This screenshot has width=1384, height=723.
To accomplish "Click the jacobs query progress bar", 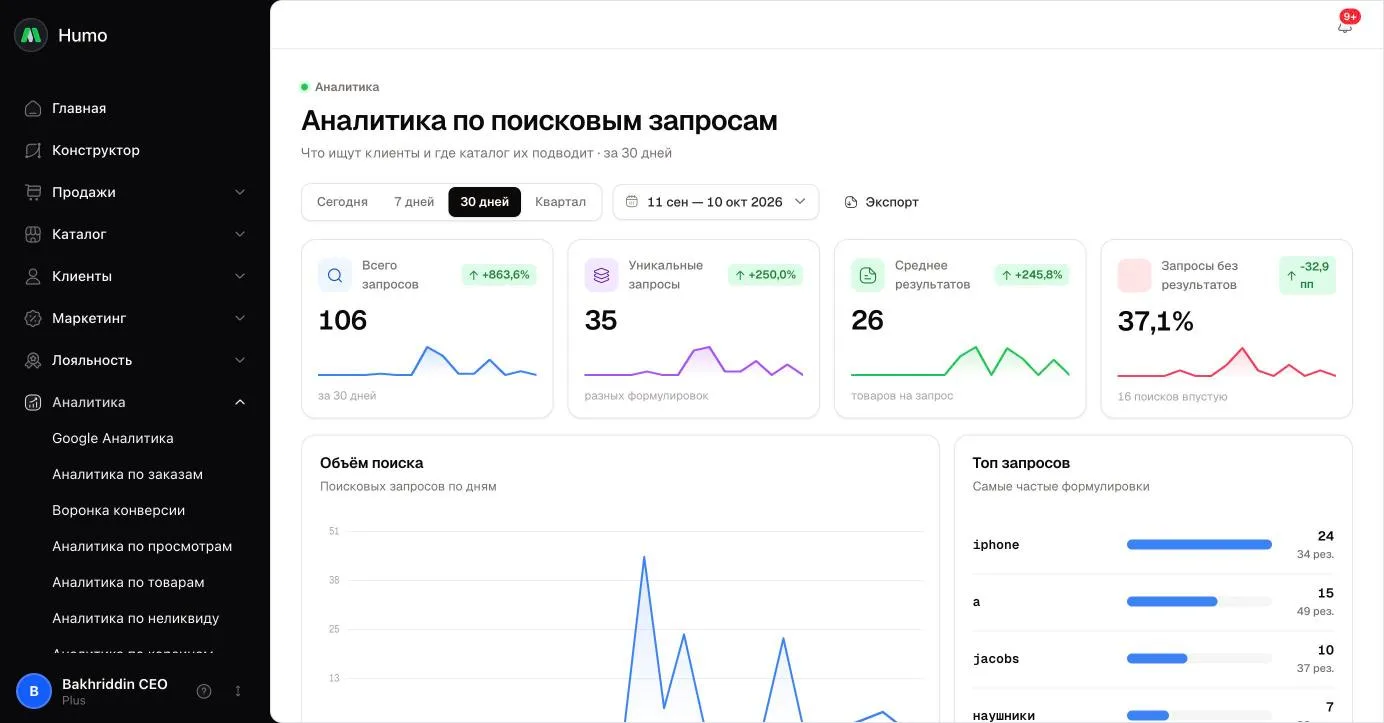I will [x=1199, y=659].
